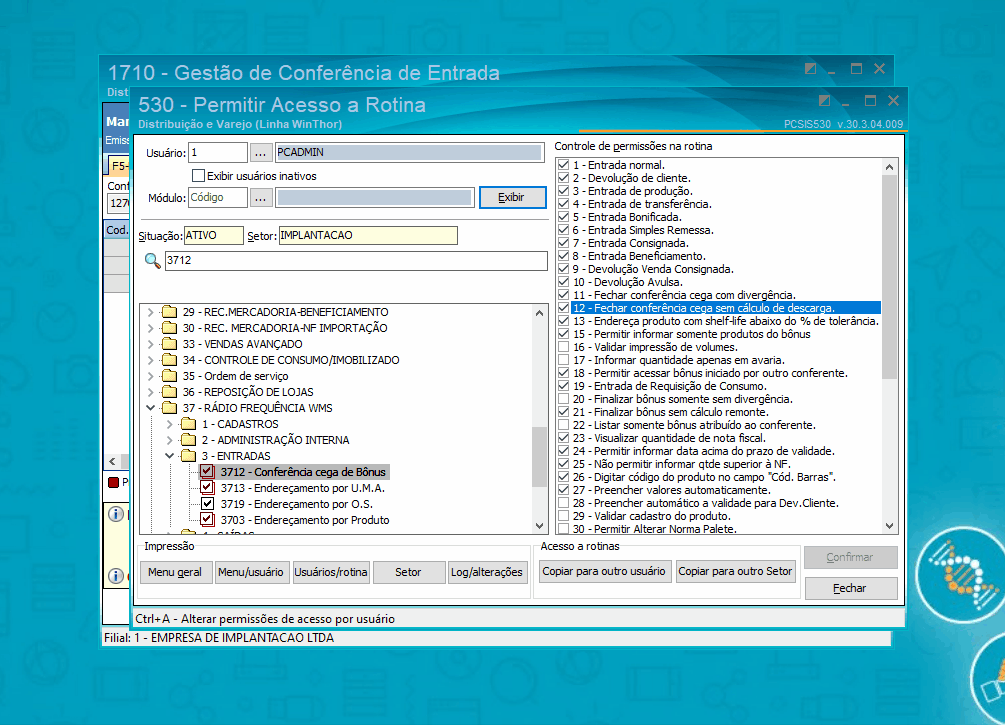1005x725 pixels.
Task: Click into the Usuário code field
Action: click(x=218, y=153)
